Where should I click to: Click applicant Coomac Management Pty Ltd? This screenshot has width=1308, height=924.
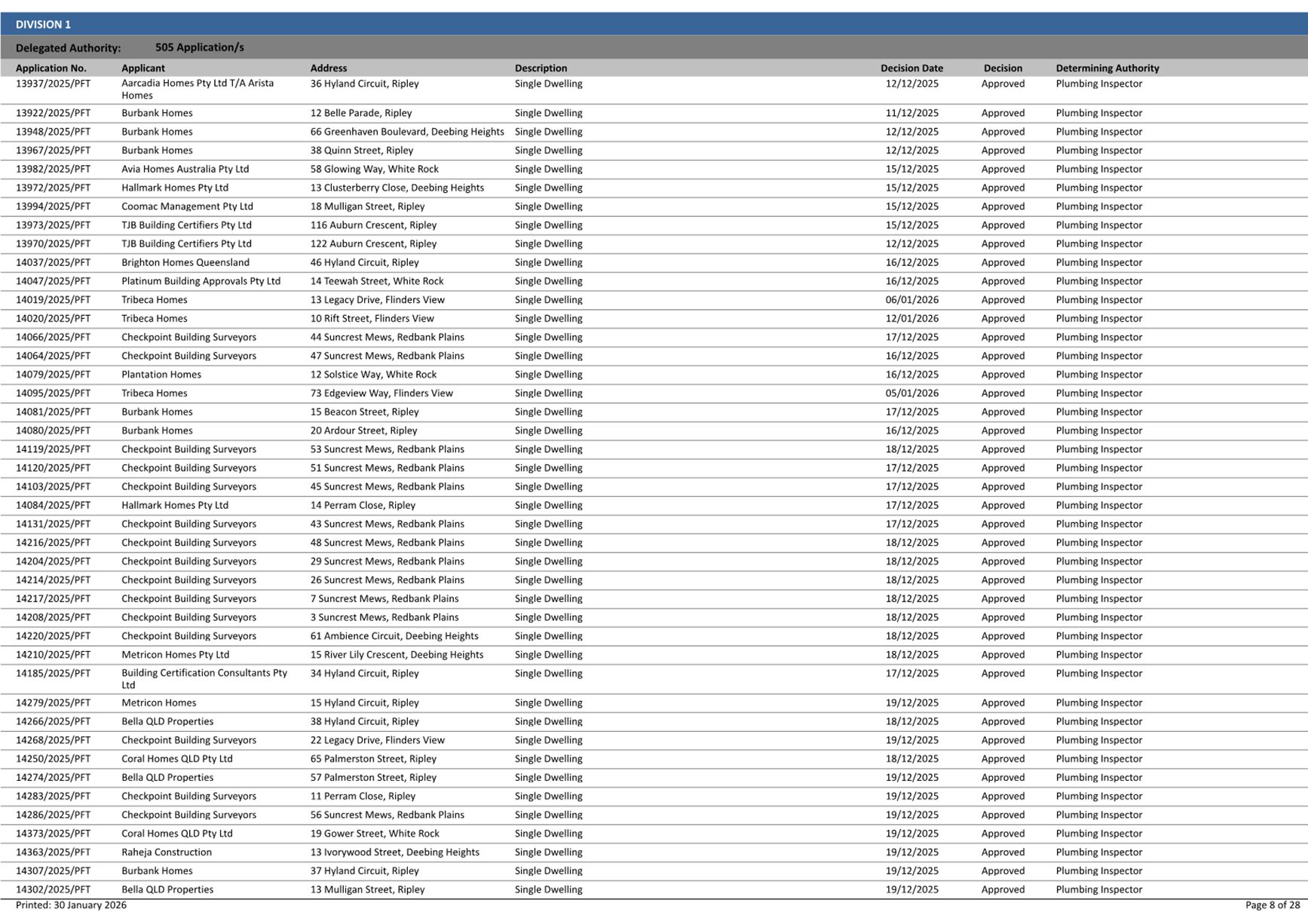click(x=187, y=207)
